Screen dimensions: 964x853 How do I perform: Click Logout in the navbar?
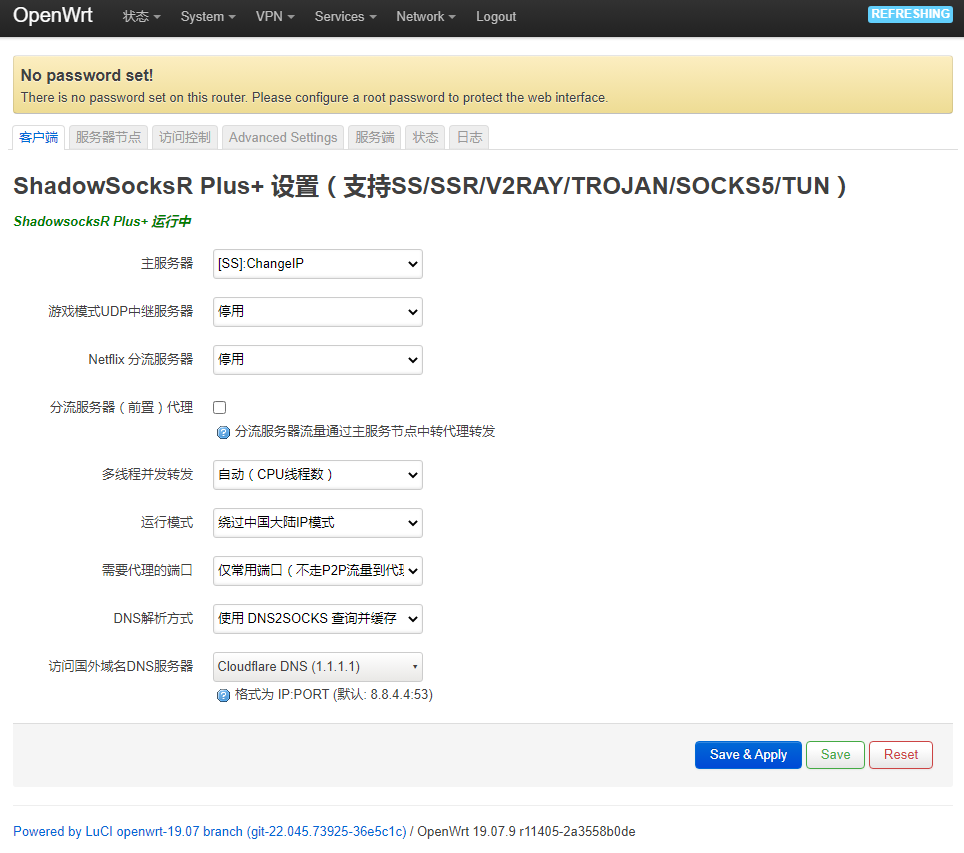pyautogui.click(x=496, y=17)
